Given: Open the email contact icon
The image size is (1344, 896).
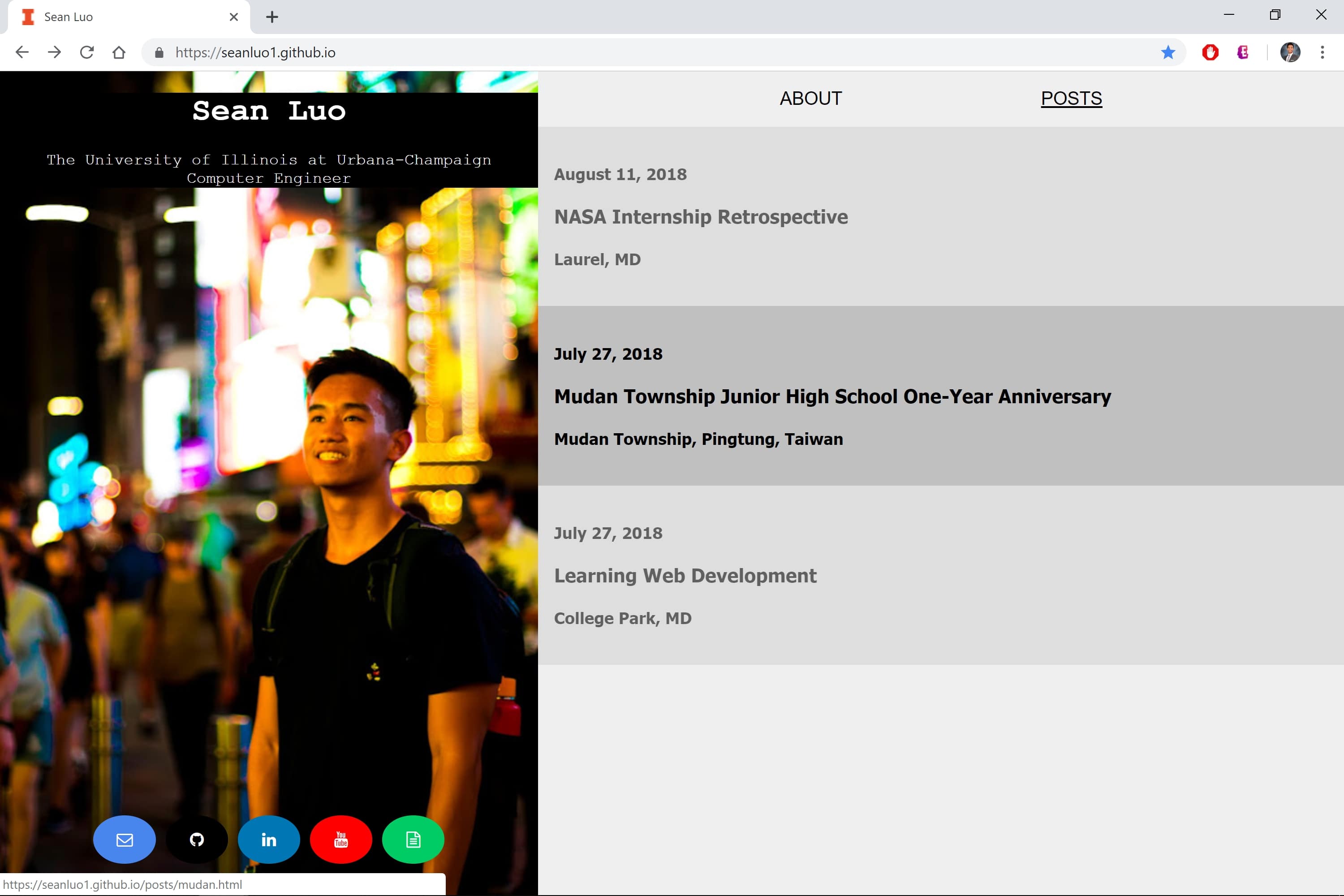Looking at the screenshot, I should pos(124,840).
